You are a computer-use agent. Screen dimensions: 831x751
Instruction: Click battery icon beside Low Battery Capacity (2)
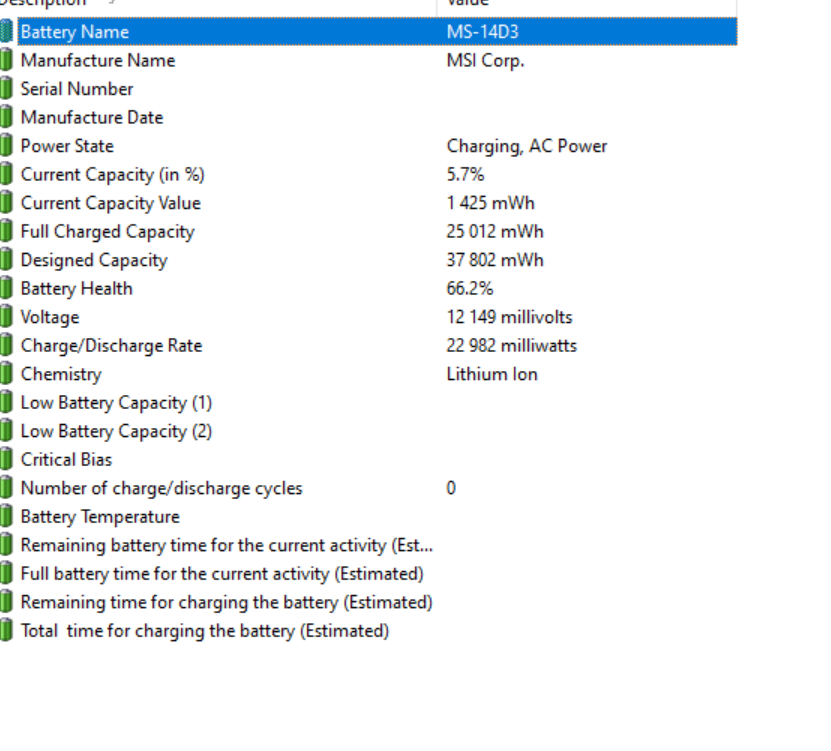click(x=6, y=431)
